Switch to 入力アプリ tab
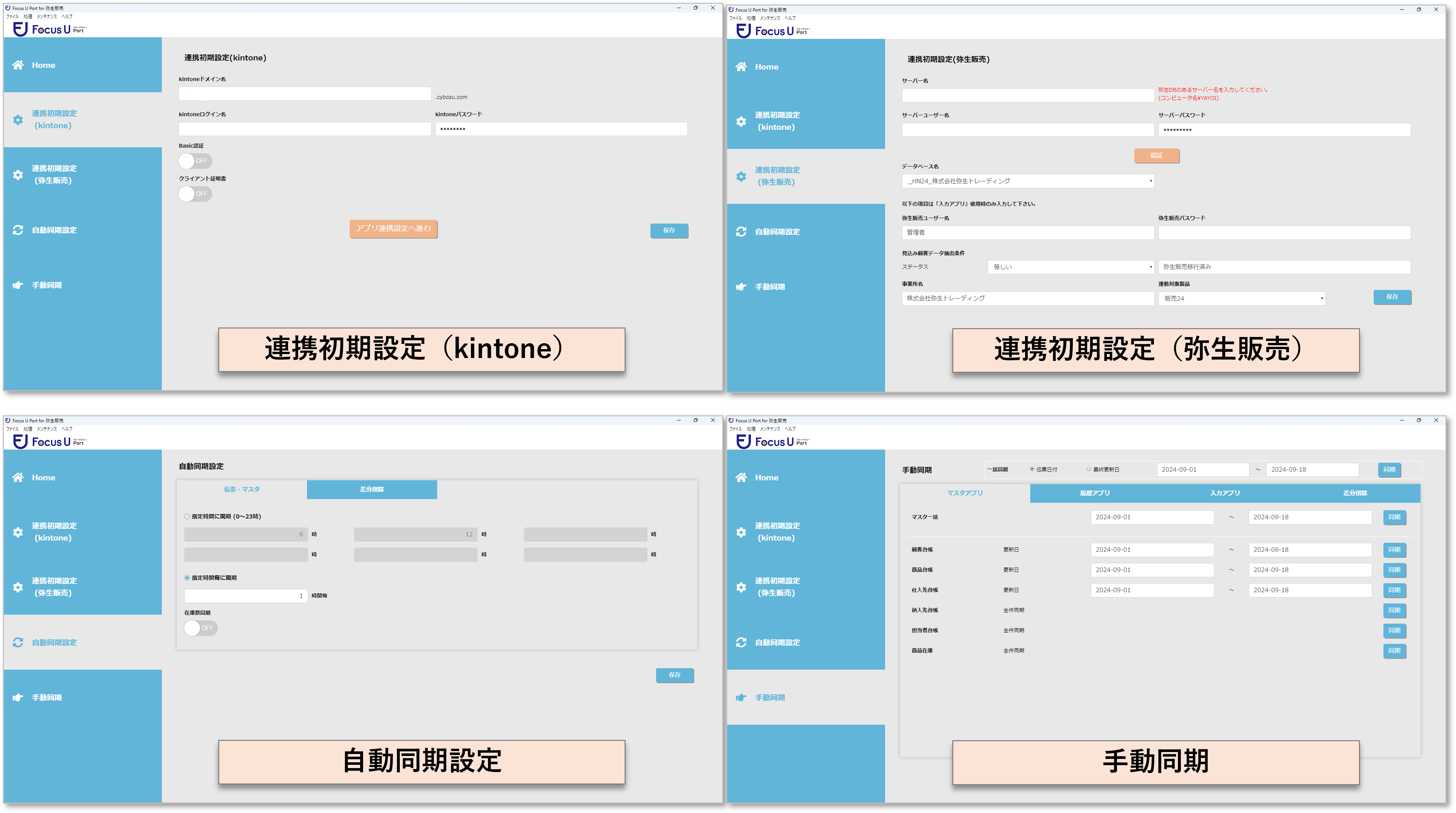 1225,493
